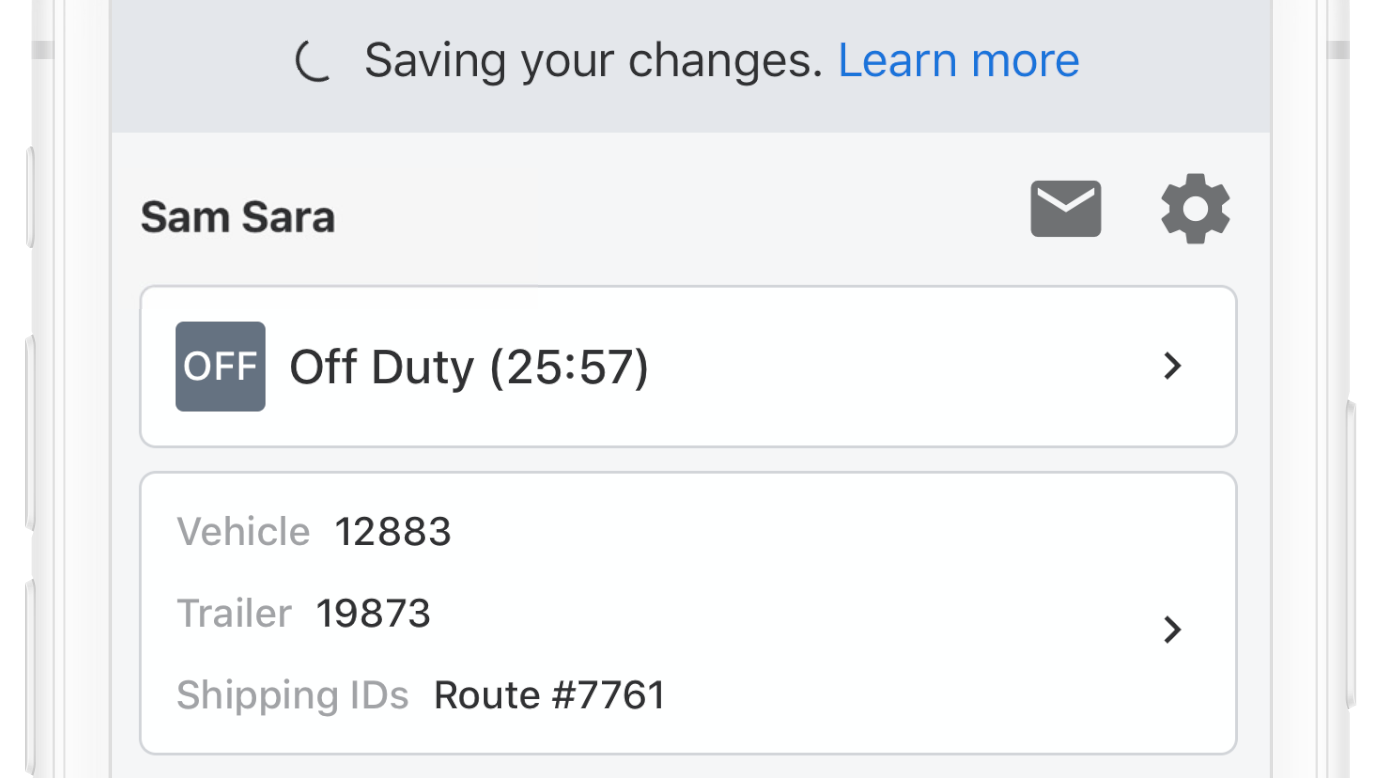Tap the Trailer label
The height and width of the screenshot is (778, 1388).
point(234,613)
